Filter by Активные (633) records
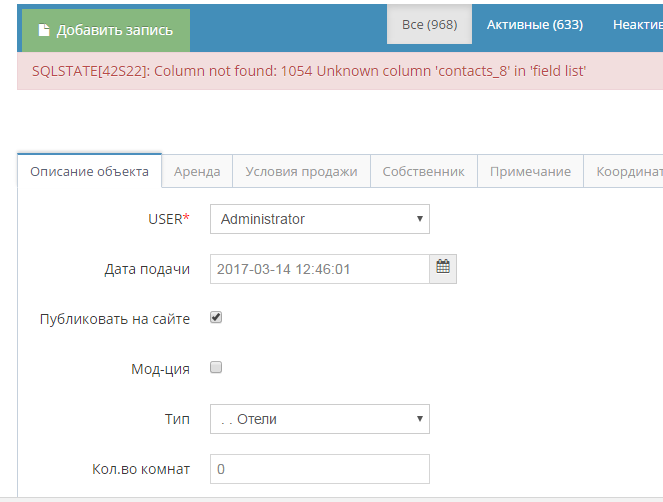The image size is (663, 502). pos(534,25)
